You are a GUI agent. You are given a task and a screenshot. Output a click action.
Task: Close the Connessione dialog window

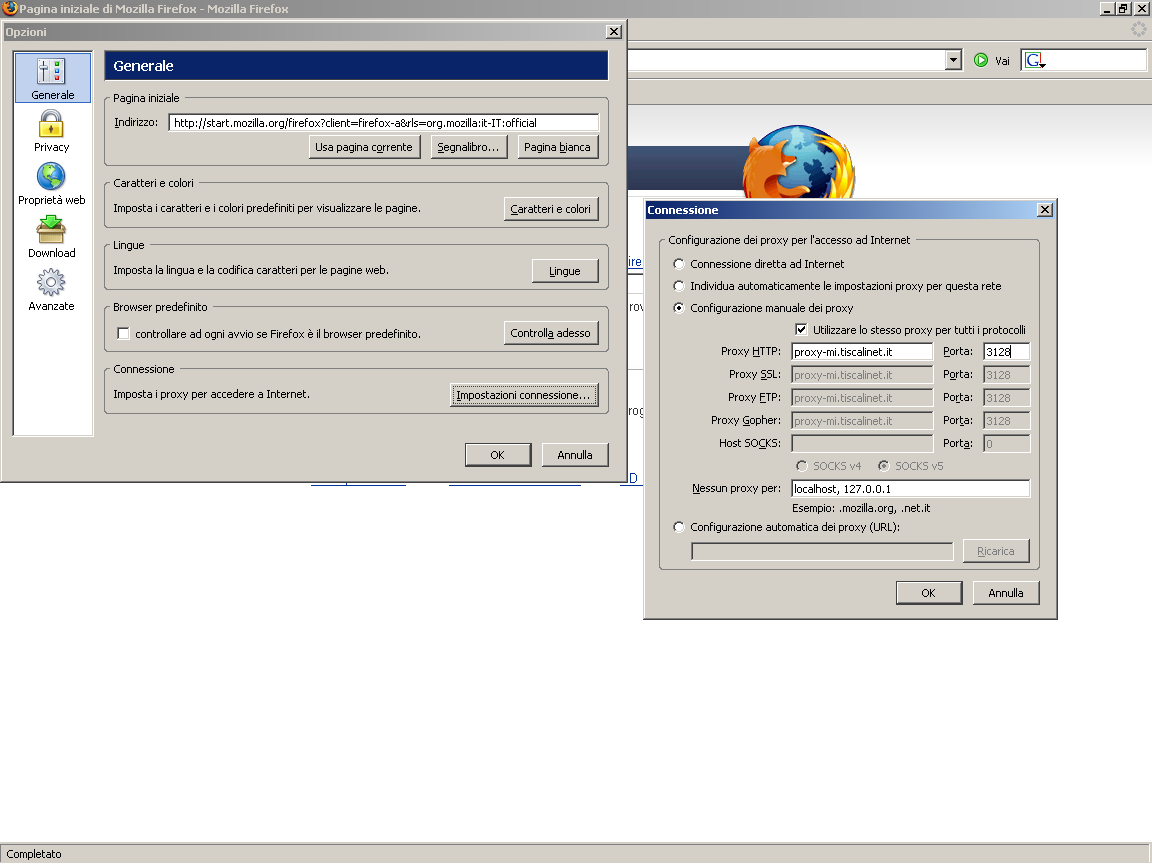click(x=1045, y=210)
